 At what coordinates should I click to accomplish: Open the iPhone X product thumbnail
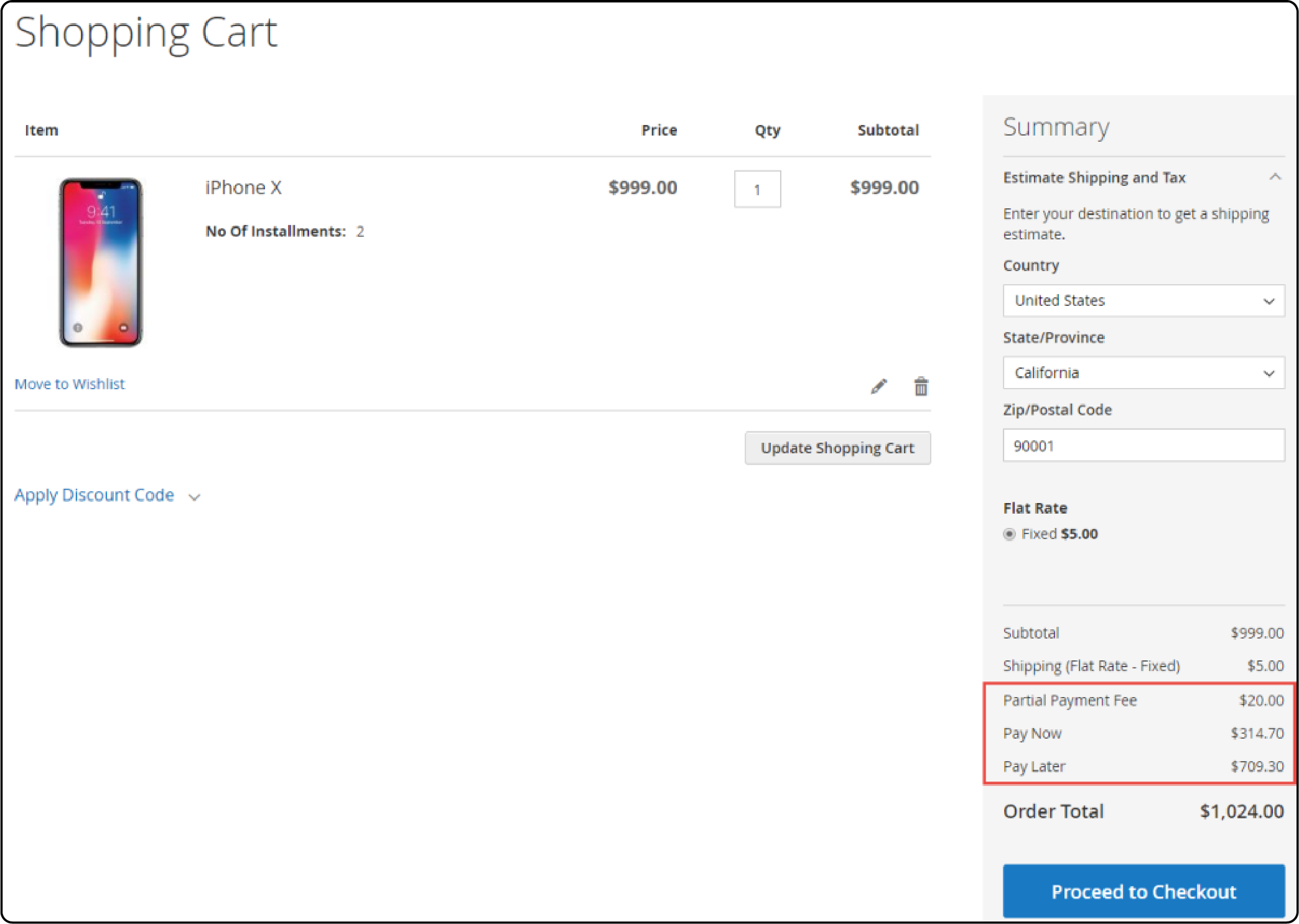(101, 262)
